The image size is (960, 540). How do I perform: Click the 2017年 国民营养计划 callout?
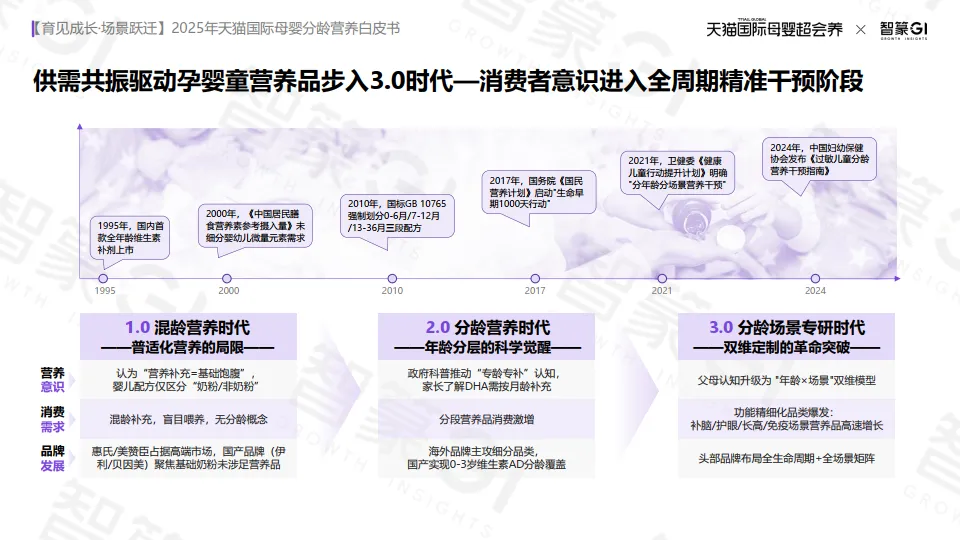539,192
